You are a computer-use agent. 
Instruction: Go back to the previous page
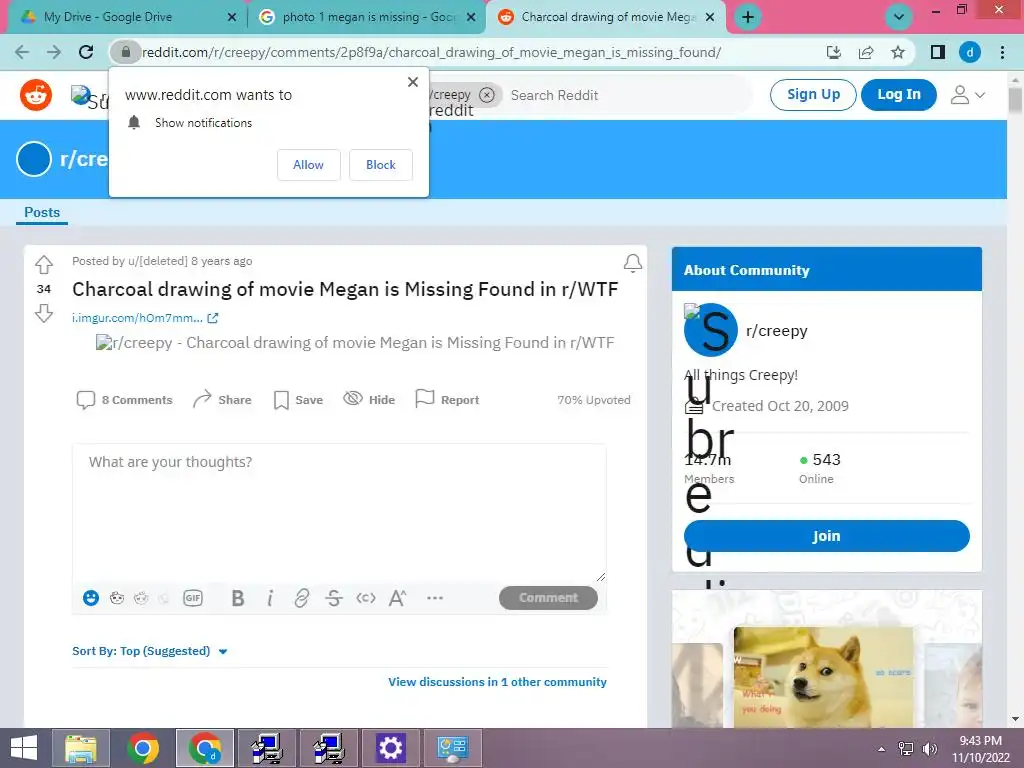point(22,52)
